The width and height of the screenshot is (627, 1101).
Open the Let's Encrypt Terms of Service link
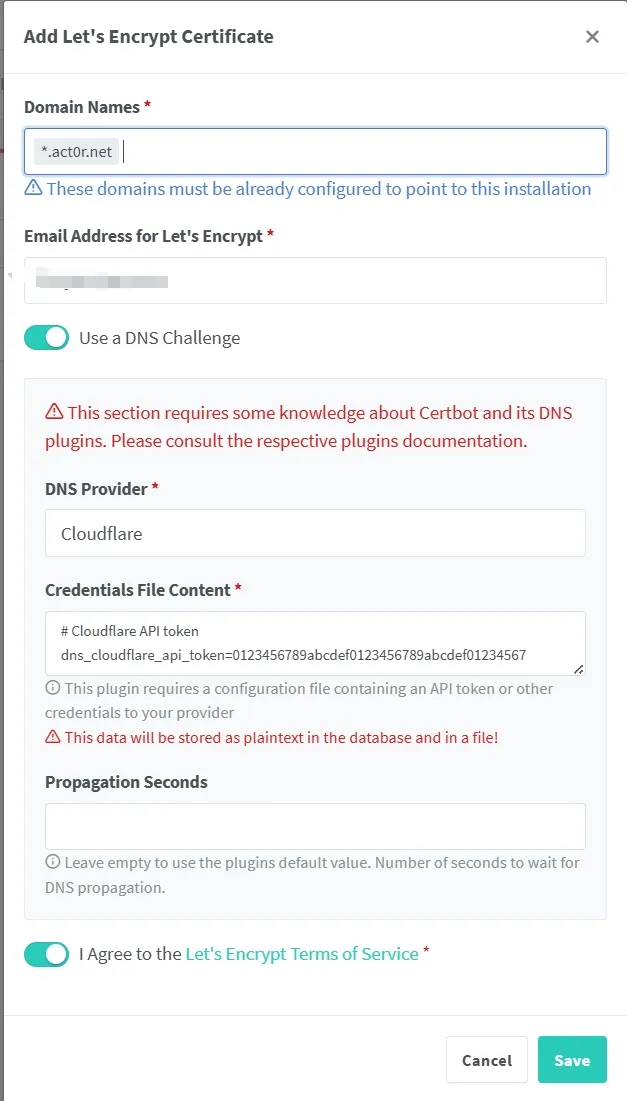tap(302, 954)
